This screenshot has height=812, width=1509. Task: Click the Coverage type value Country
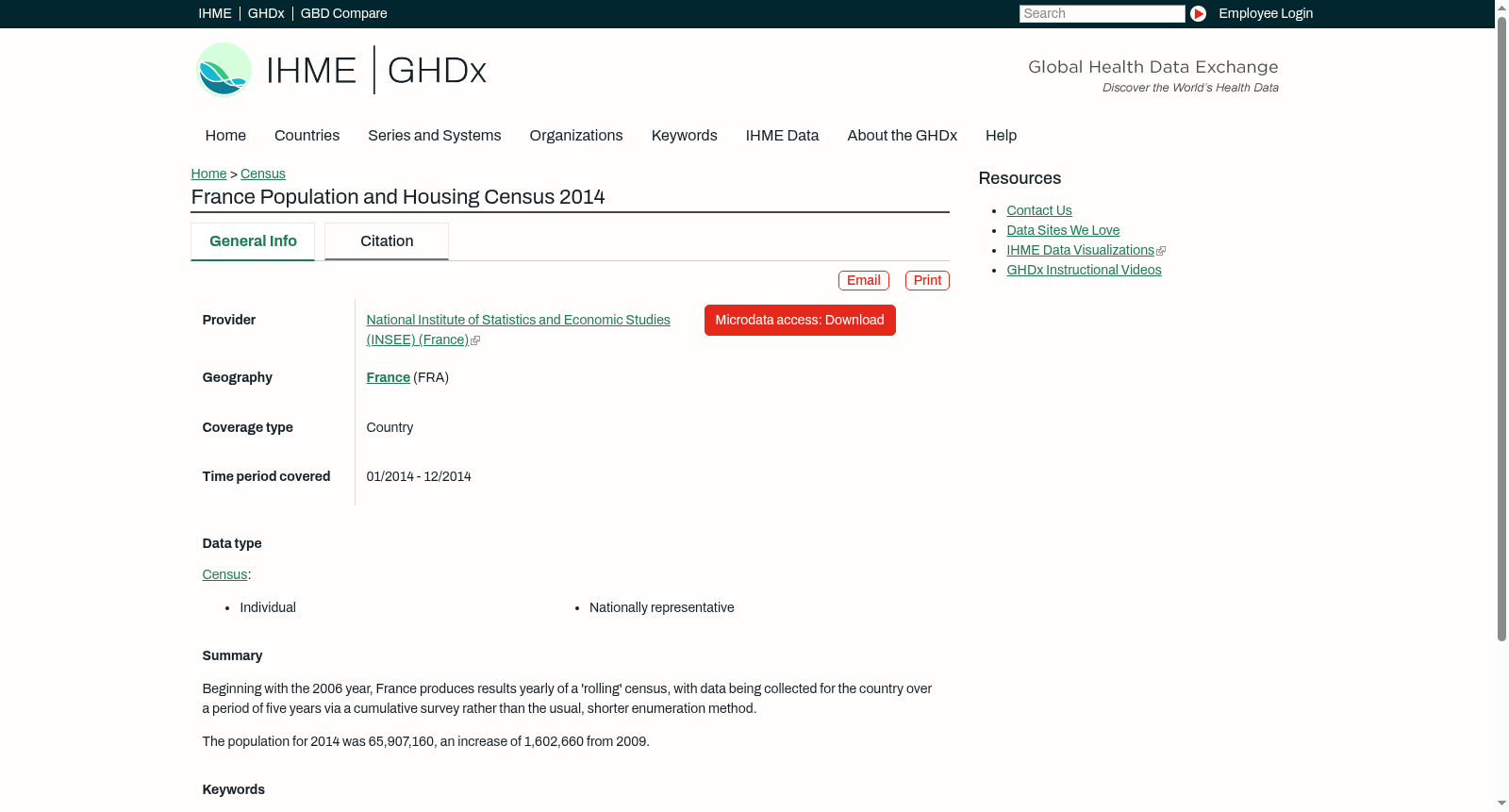coord(390,427)
